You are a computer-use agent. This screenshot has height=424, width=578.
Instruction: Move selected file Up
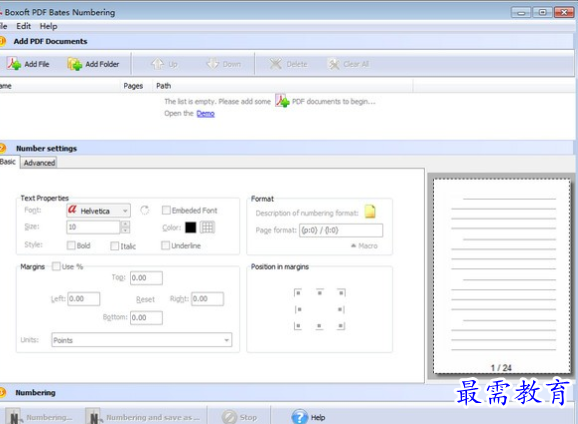click(x=164, y=64)
